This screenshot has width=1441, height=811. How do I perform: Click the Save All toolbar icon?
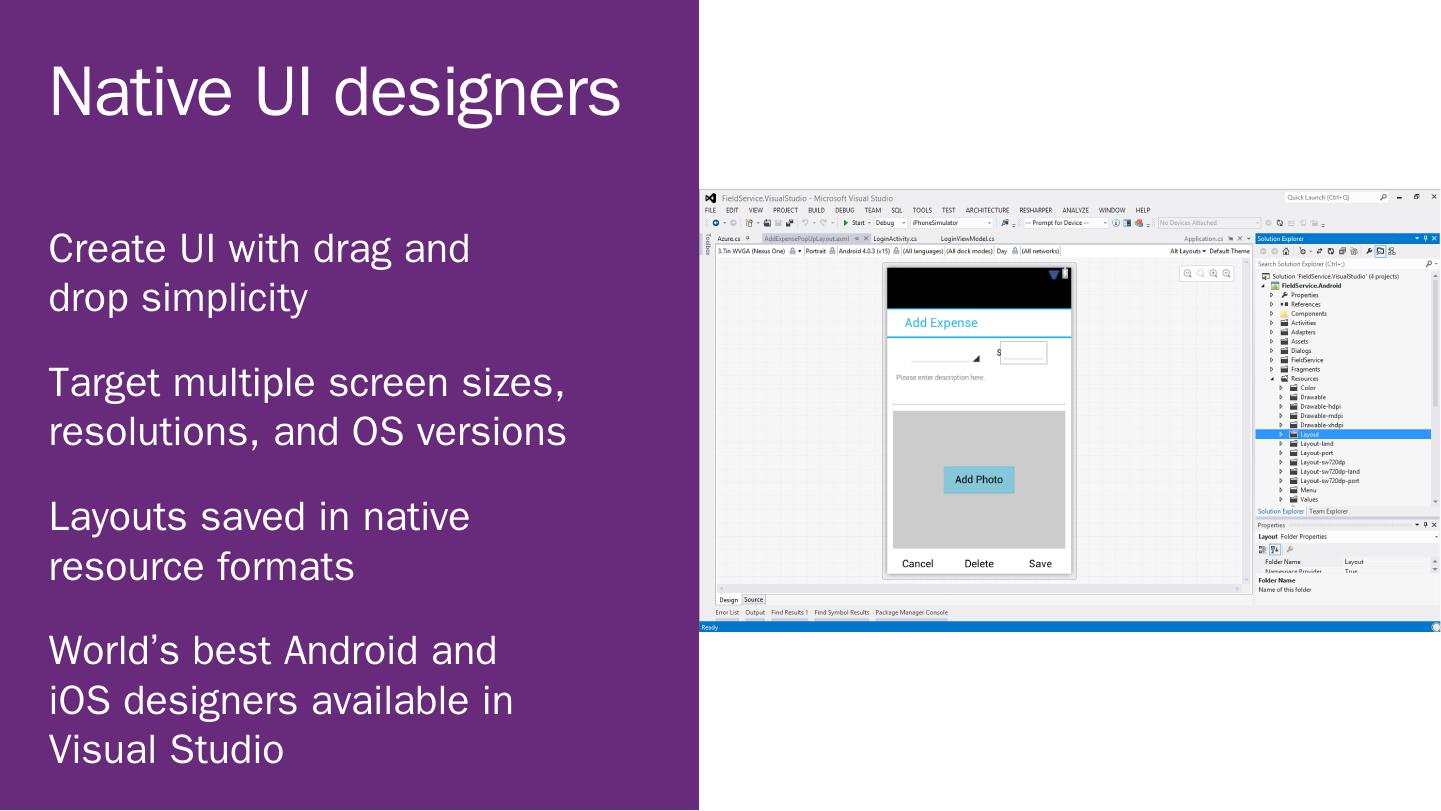tap(790, 223)
